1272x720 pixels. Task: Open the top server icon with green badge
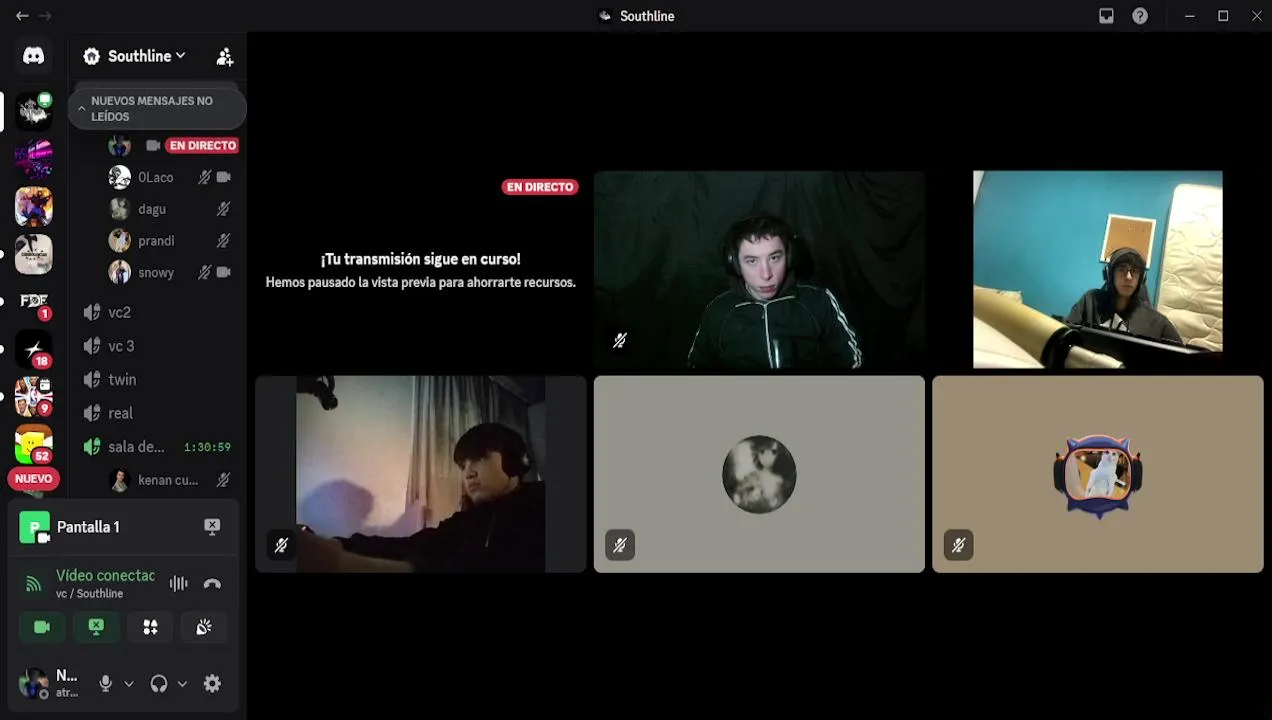34,111
